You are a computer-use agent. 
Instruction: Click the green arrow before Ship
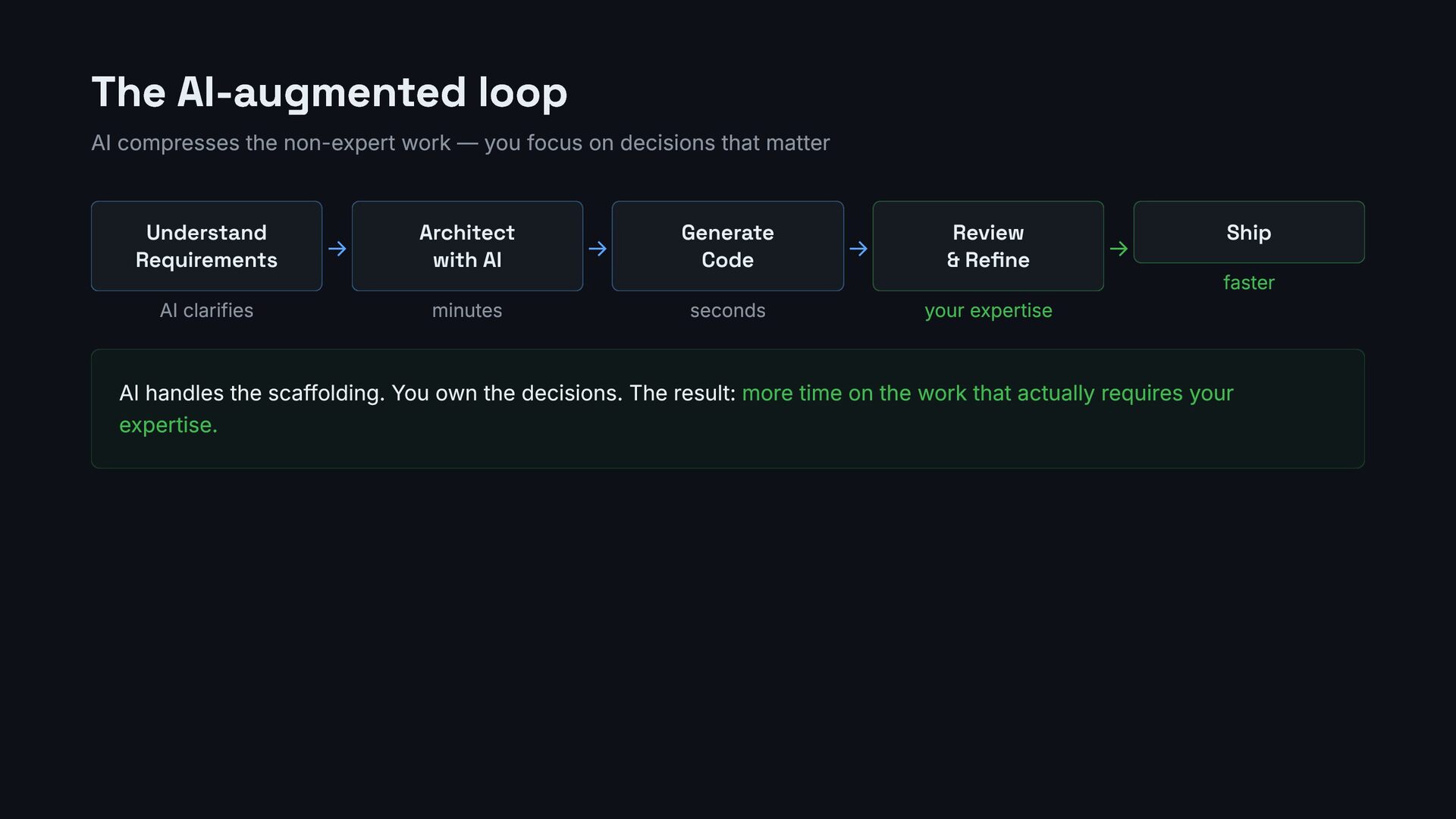(x=1119, y=249)
